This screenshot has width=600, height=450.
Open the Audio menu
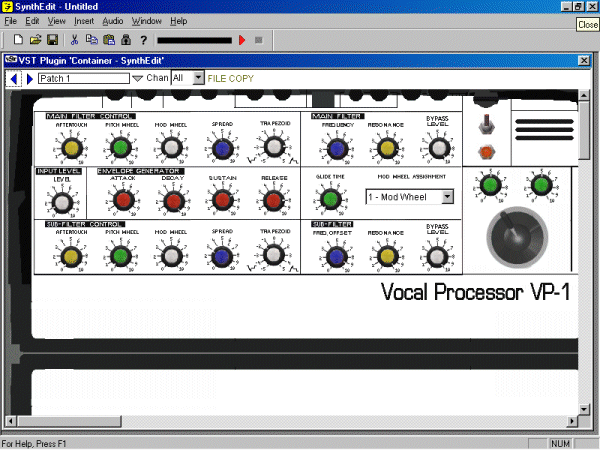[113, 20]
